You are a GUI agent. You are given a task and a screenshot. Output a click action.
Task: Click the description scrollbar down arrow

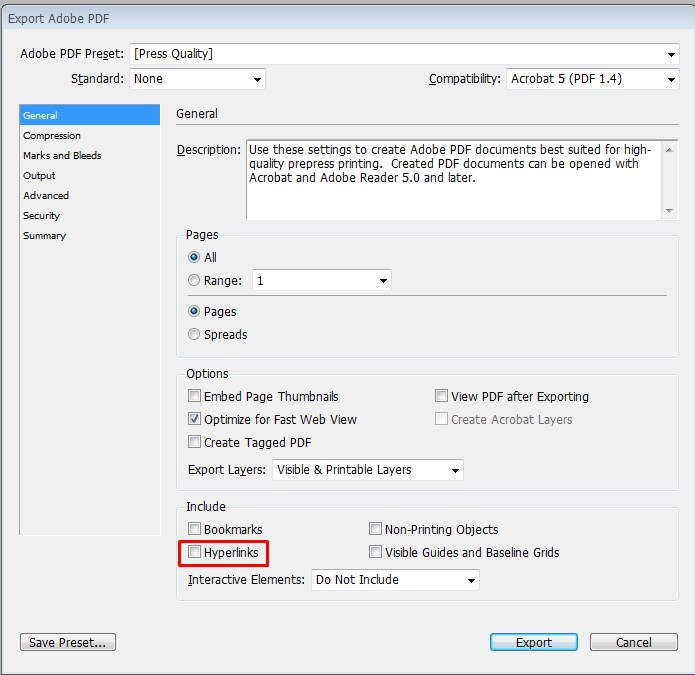tap(669, 211)
